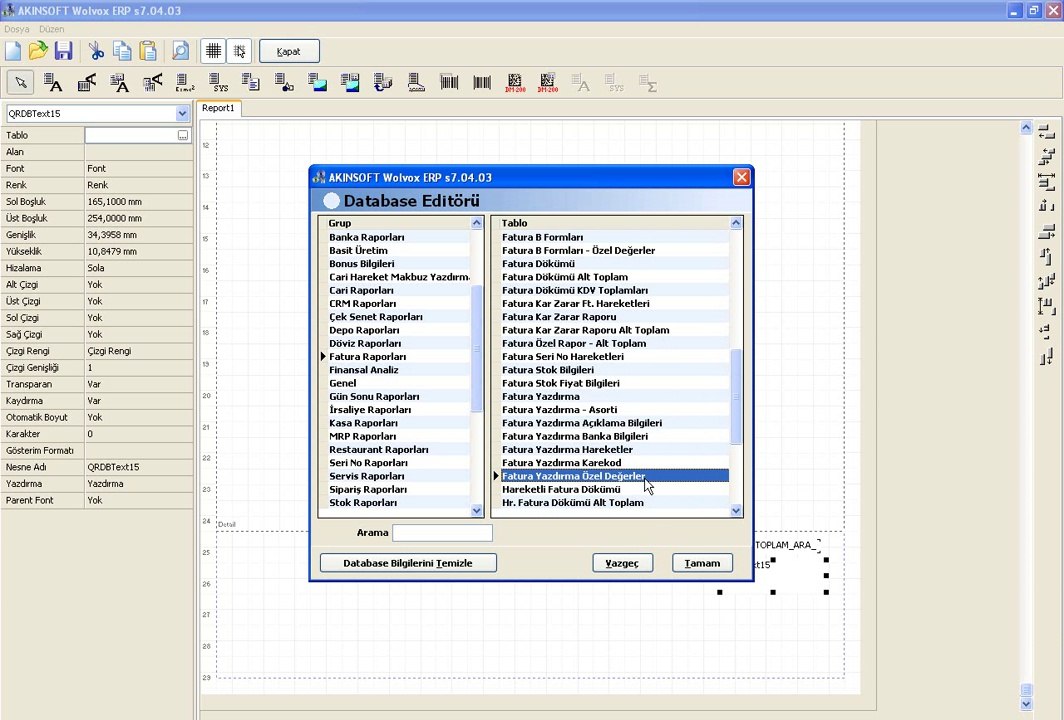Viewport: 1064px width, 720px height.
Task: Switch to the Report1 tab
Action: point(218,108)
